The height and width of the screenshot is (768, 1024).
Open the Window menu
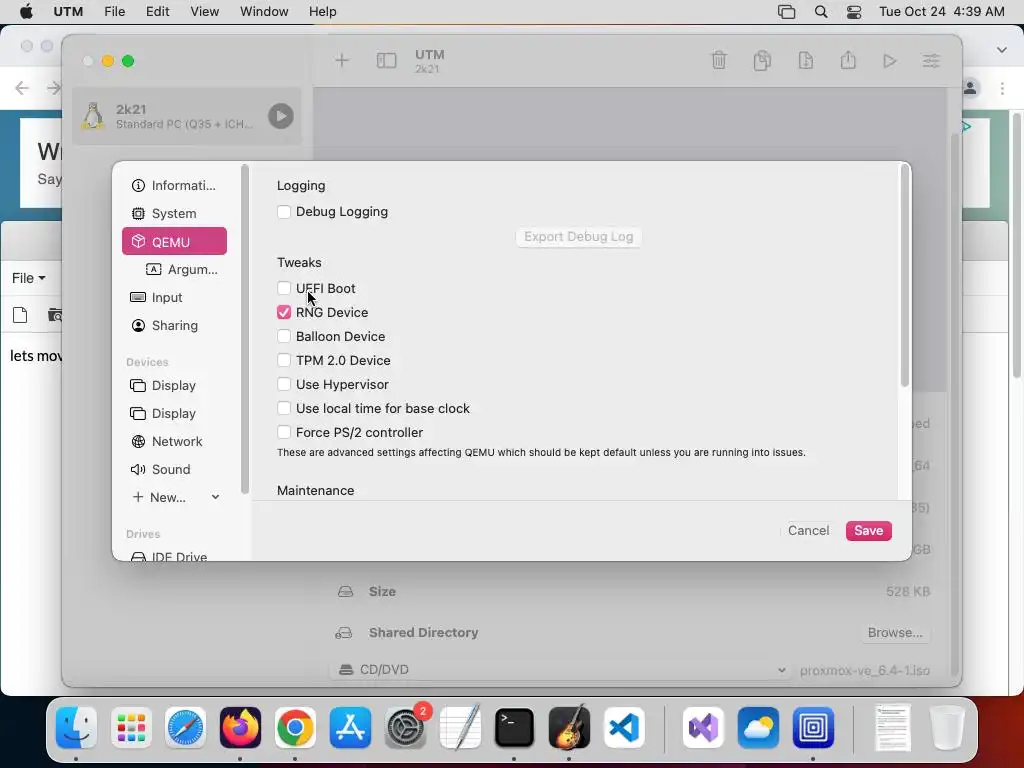point(264,12)
